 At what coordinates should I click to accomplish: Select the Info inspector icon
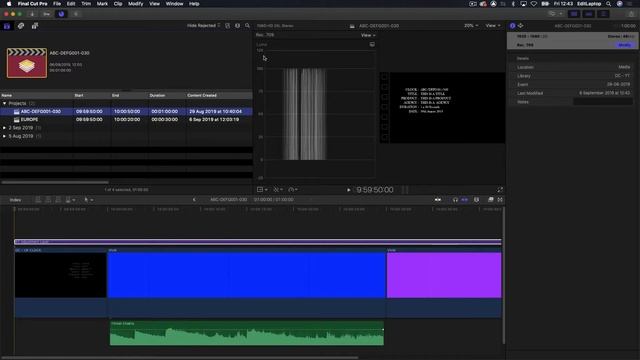pos(513,26)
